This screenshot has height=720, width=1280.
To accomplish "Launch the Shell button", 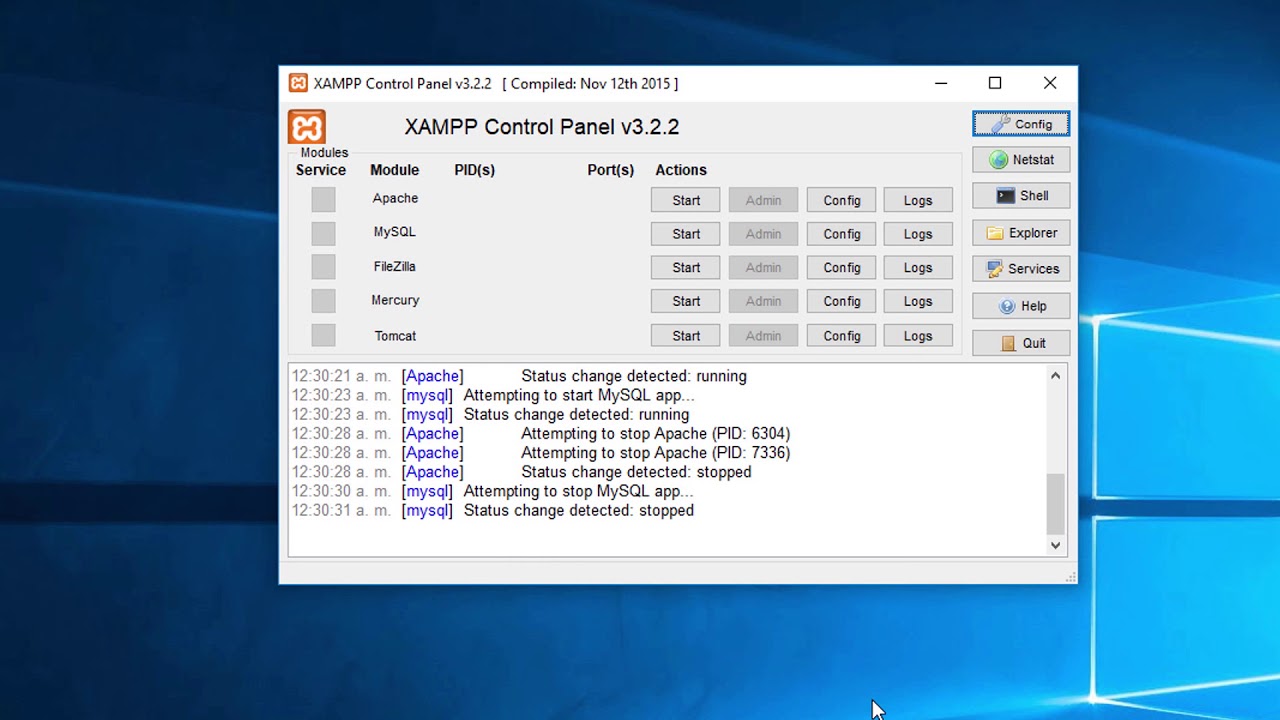I will 1021,196.
